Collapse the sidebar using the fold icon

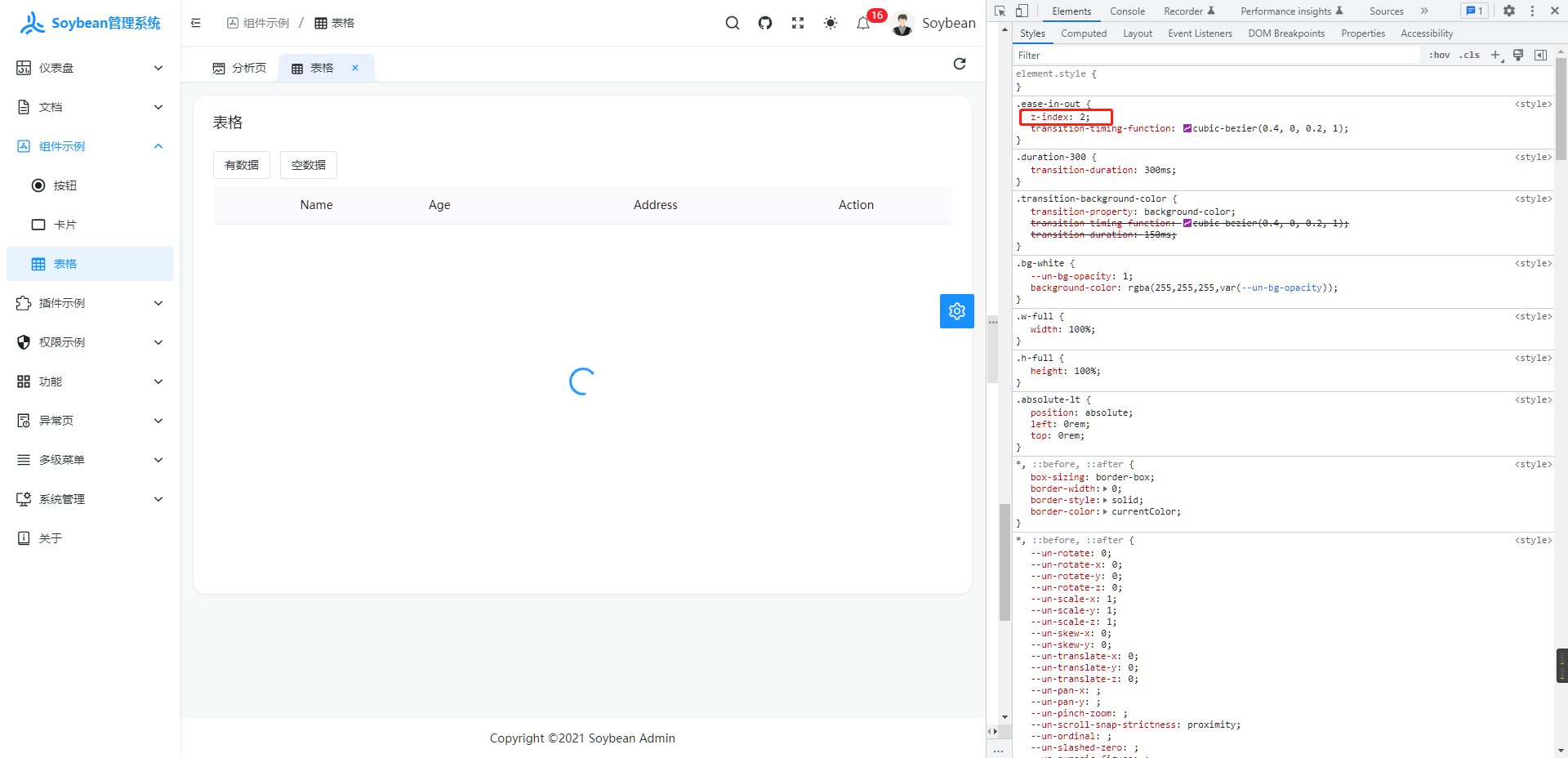point(195,23)
